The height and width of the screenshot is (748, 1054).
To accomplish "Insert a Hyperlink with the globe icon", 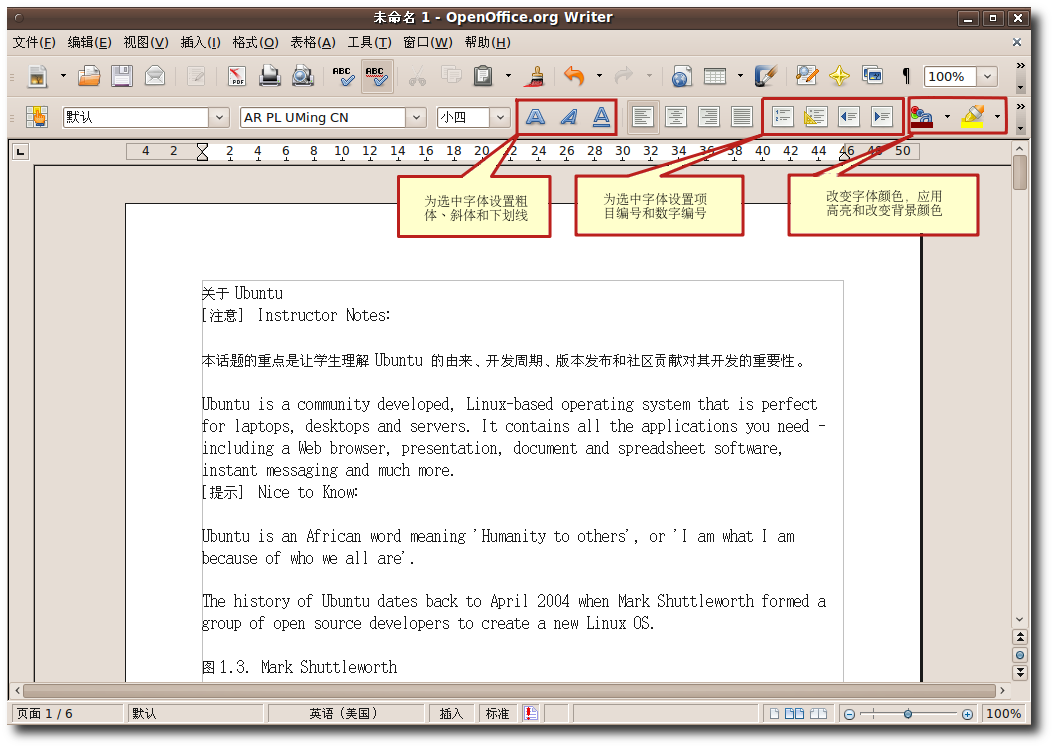I will coord(681,76).
